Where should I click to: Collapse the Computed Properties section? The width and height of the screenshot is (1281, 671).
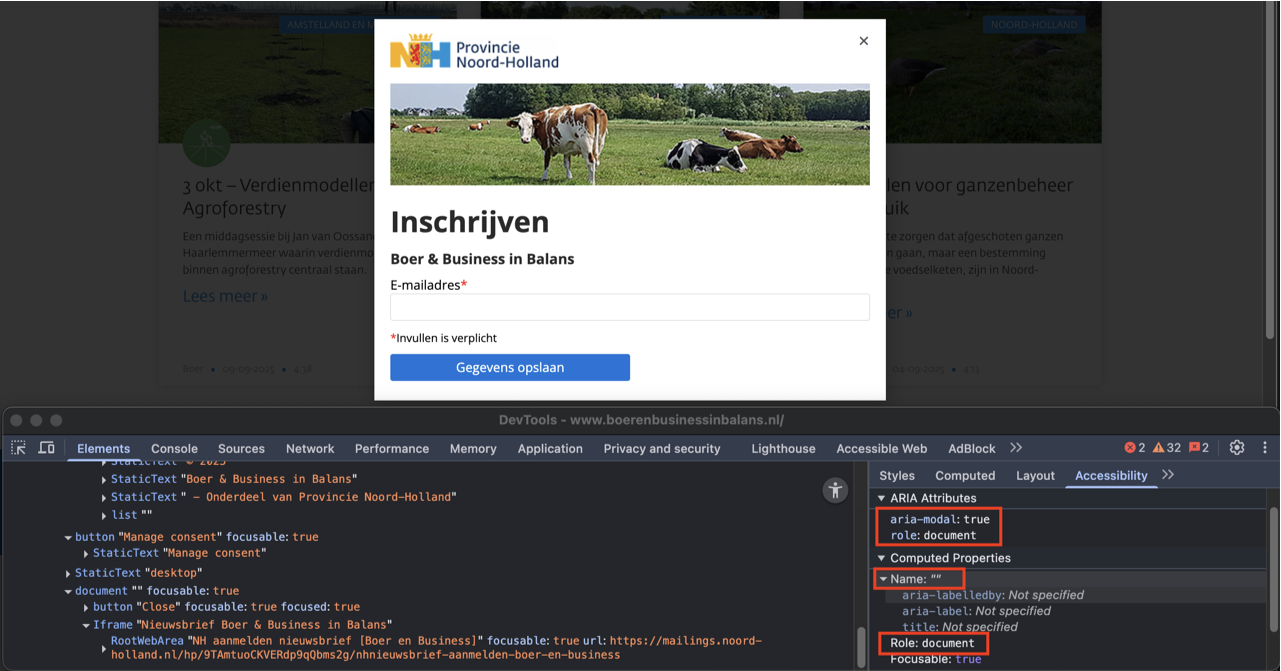881,558
